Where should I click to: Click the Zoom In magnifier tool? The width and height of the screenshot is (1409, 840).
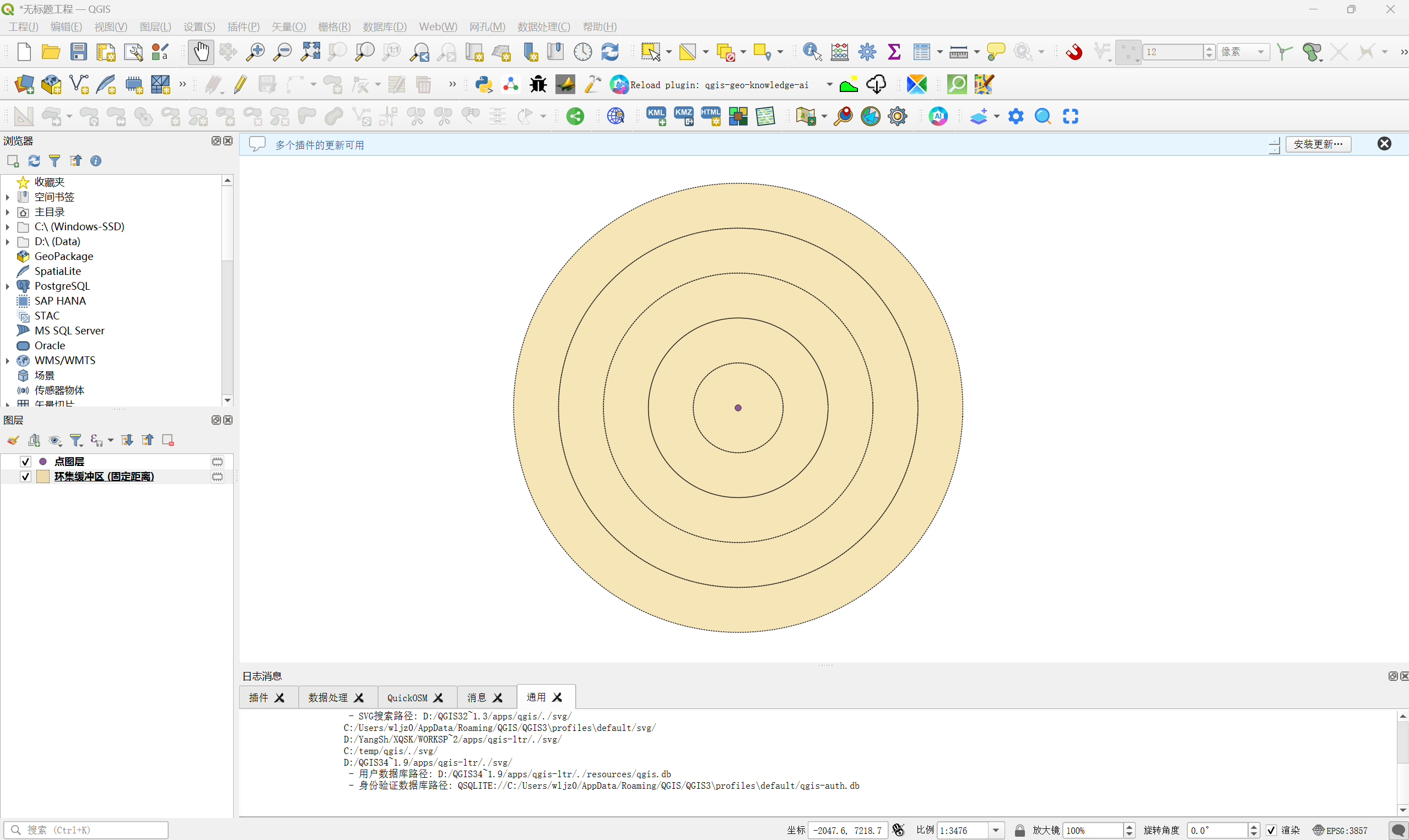tap(255, 52)
